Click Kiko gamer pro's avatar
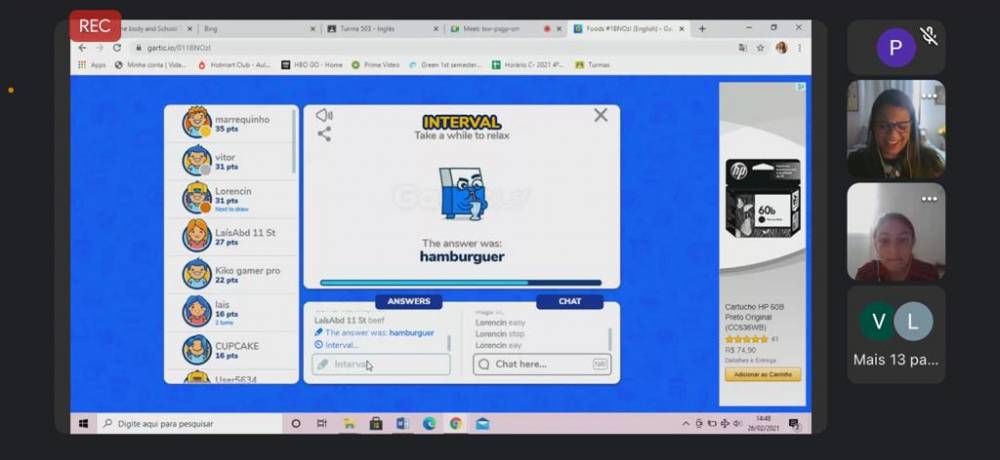This screenshot has width=1000, height=460. pyautogui.click(x=197, y=274)
